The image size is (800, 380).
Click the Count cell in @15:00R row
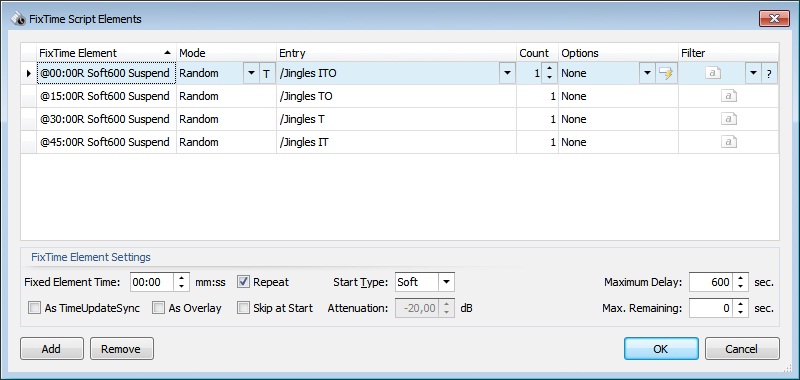(537, 96)
